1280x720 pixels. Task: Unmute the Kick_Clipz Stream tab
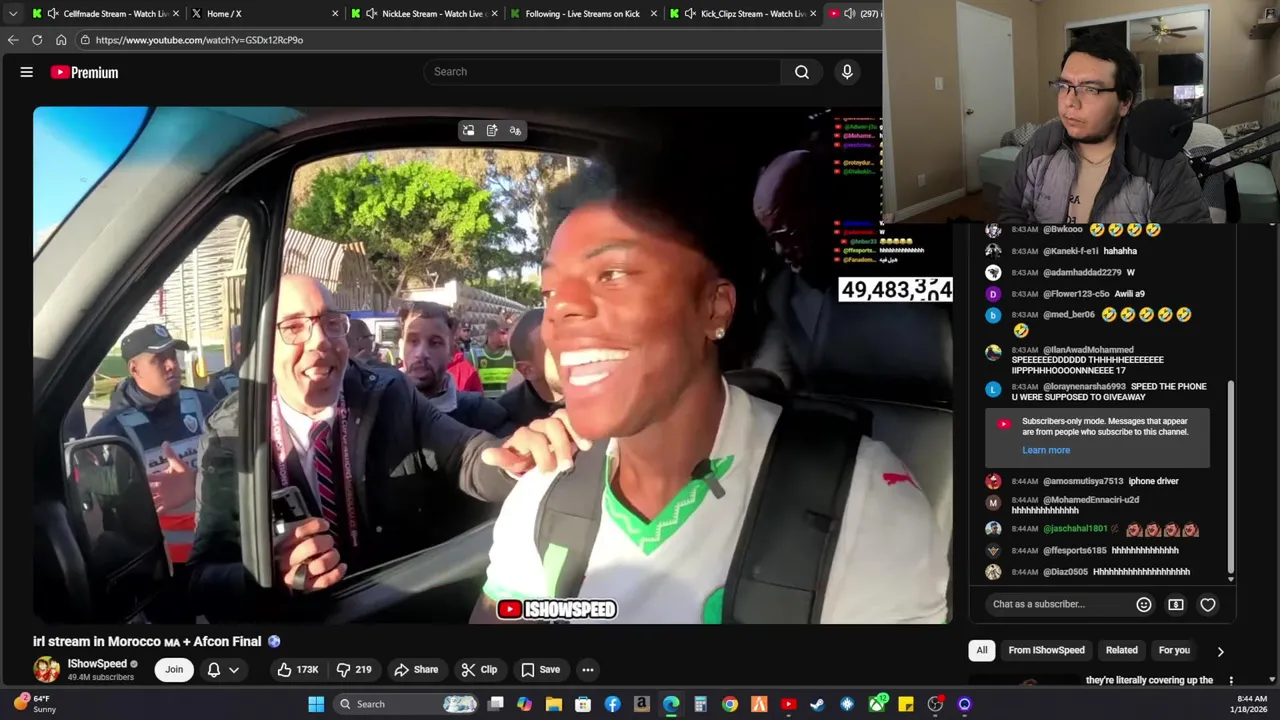click(690, 13)
